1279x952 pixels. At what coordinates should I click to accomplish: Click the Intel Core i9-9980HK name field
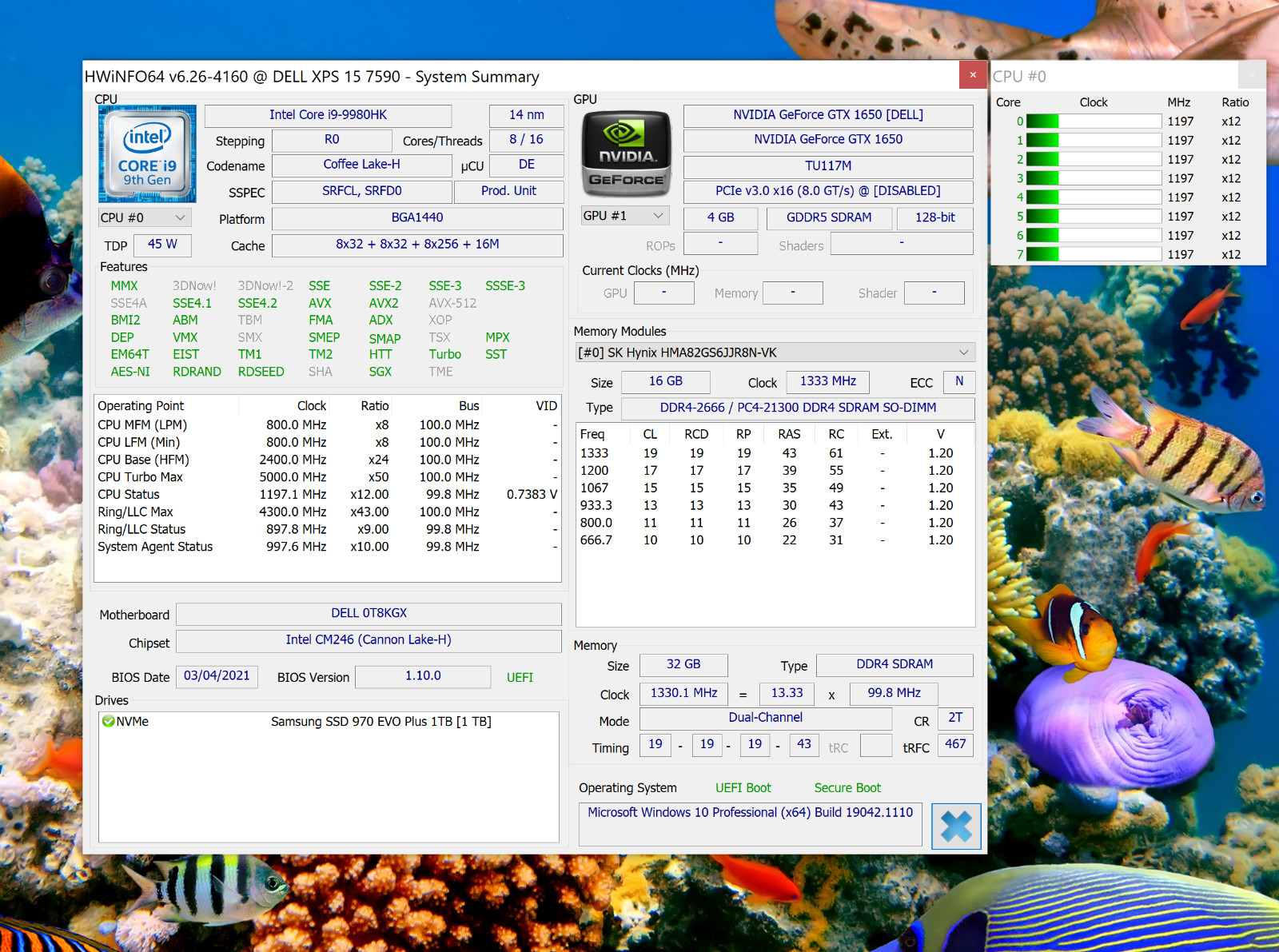pyautogui.click(x=328, y=115)
